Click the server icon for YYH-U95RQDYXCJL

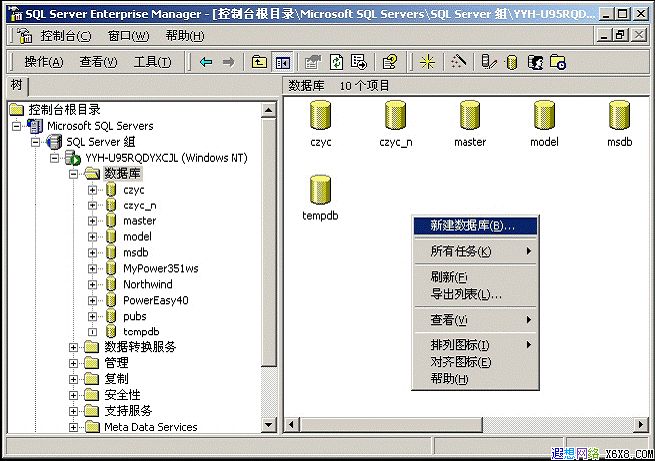[73, 158]
